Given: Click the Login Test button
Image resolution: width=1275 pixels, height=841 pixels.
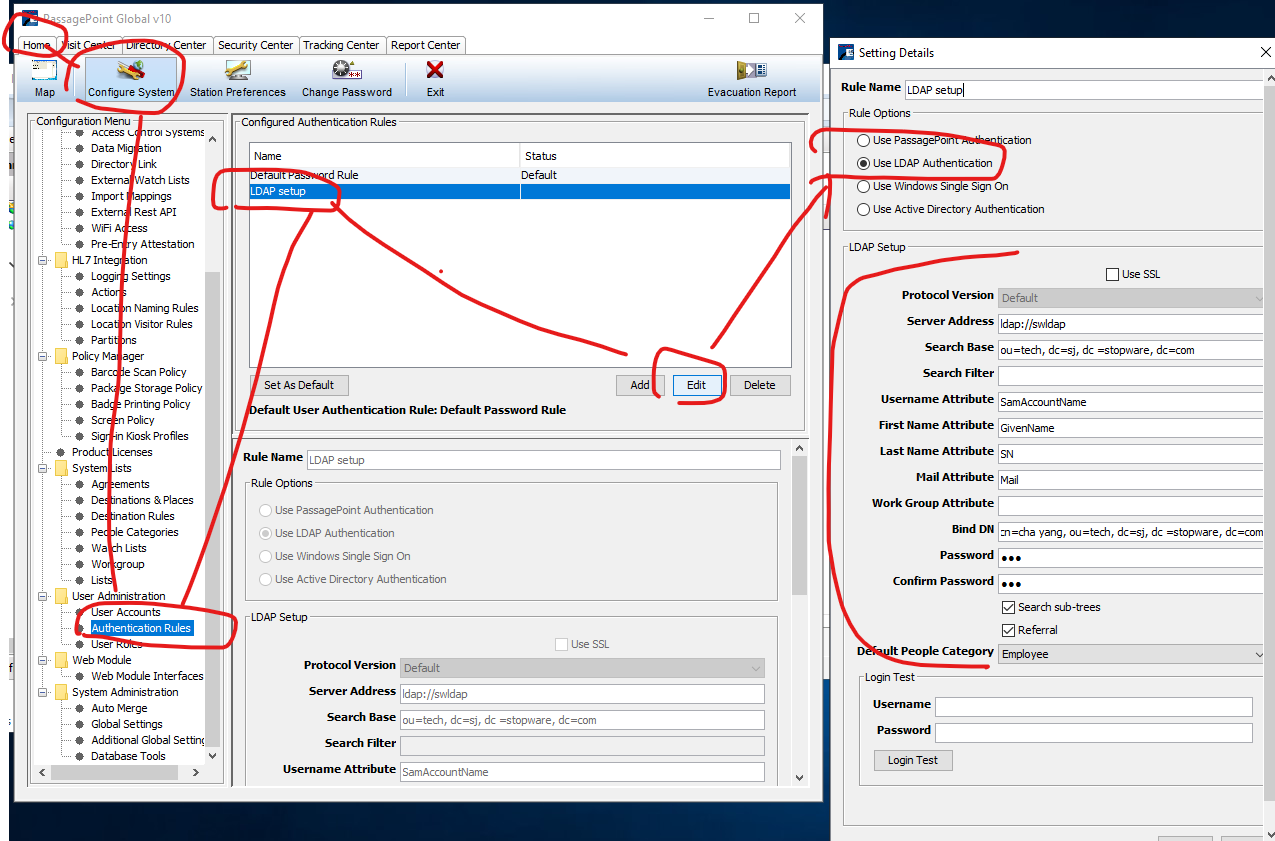Looking at the screenshot, I should 913,760.
